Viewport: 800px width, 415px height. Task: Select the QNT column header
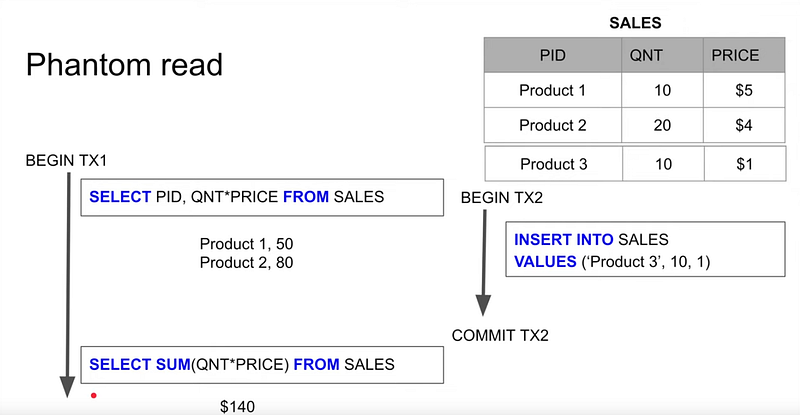coord(662,55)
